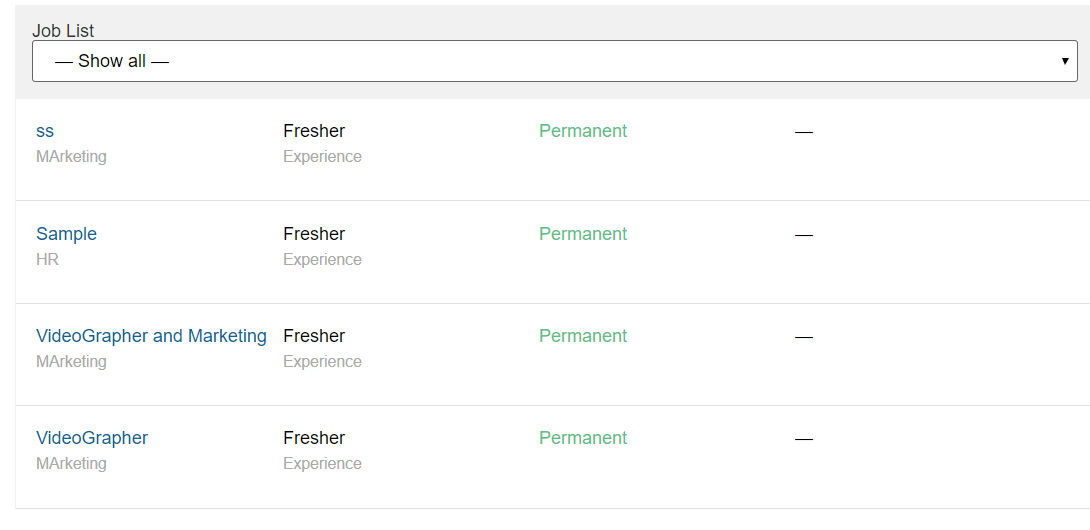This screenshot has width=1090, height=530.
Task: Click the dash in the Sample row
Action: (x=804, y=235)
